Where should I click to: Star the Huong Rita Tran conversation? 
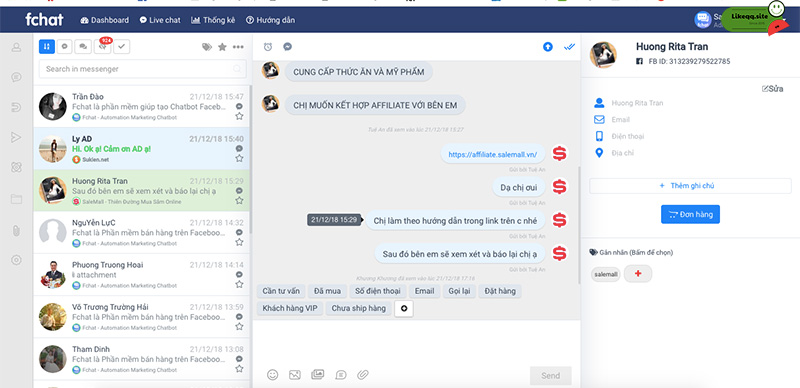click(239, 201)
